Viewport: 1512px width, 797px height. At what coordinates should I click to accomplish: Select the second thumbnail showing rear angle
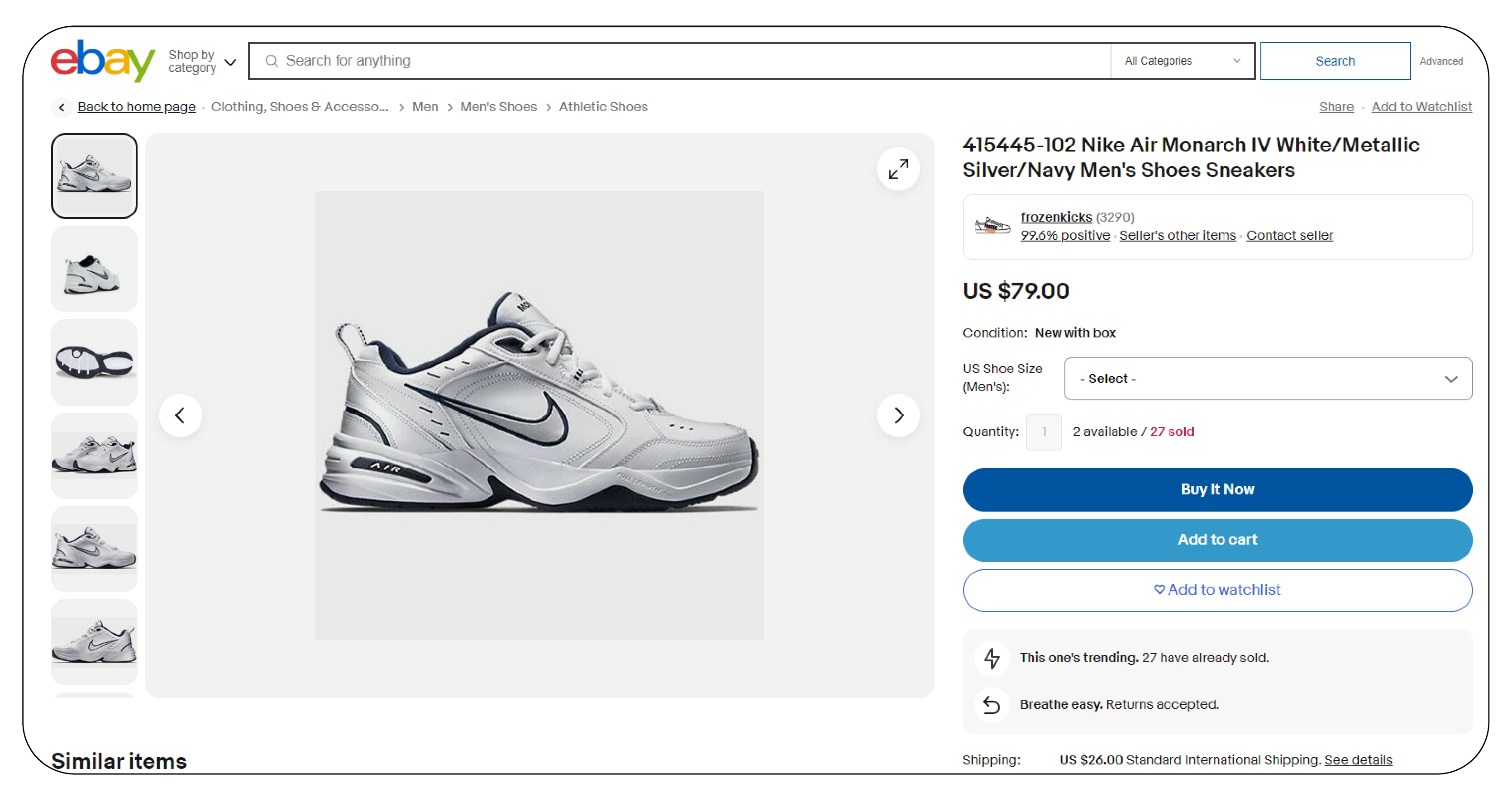pyautogui.click(x=94, y=269)
